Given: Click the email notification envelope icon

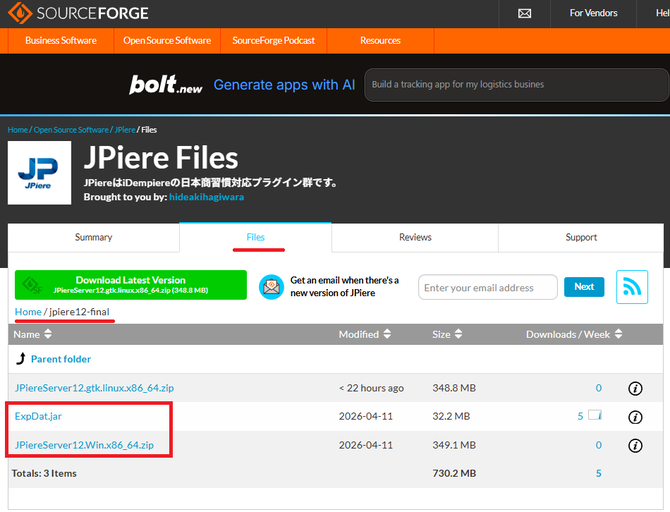Looking at the screenshot, I should click(x=271, y=287).
